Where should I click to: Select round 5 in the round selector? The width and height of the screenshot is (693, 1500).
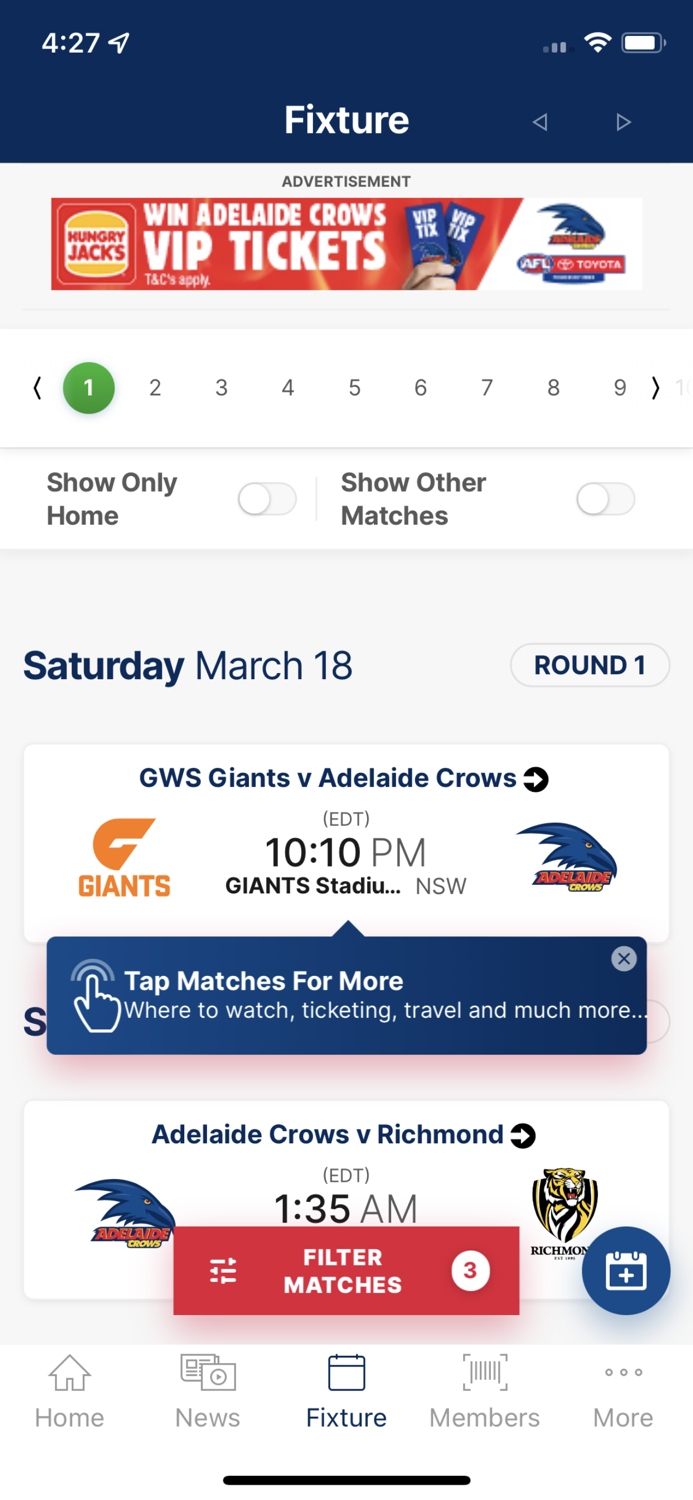click(354, 388)
